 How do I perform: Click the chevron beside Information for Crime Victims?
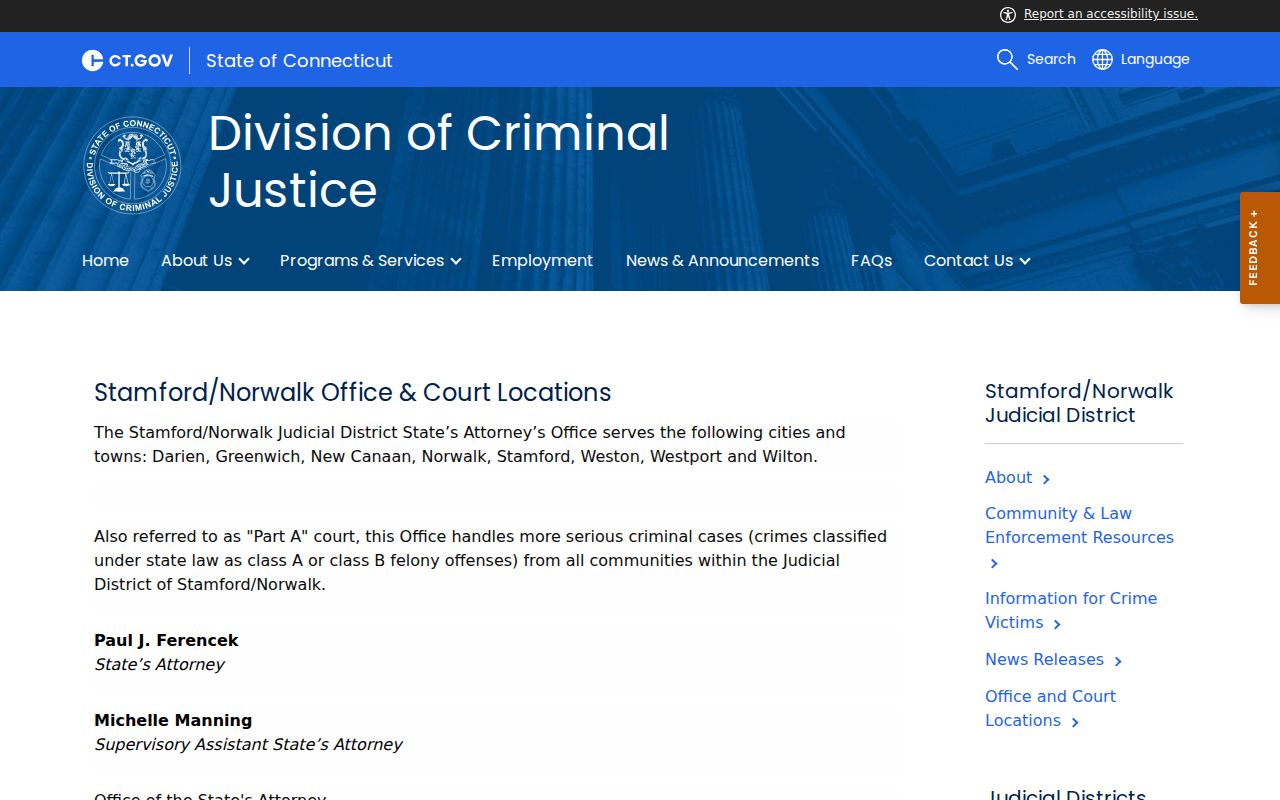pyautogui.click(x=1057, y=624)
